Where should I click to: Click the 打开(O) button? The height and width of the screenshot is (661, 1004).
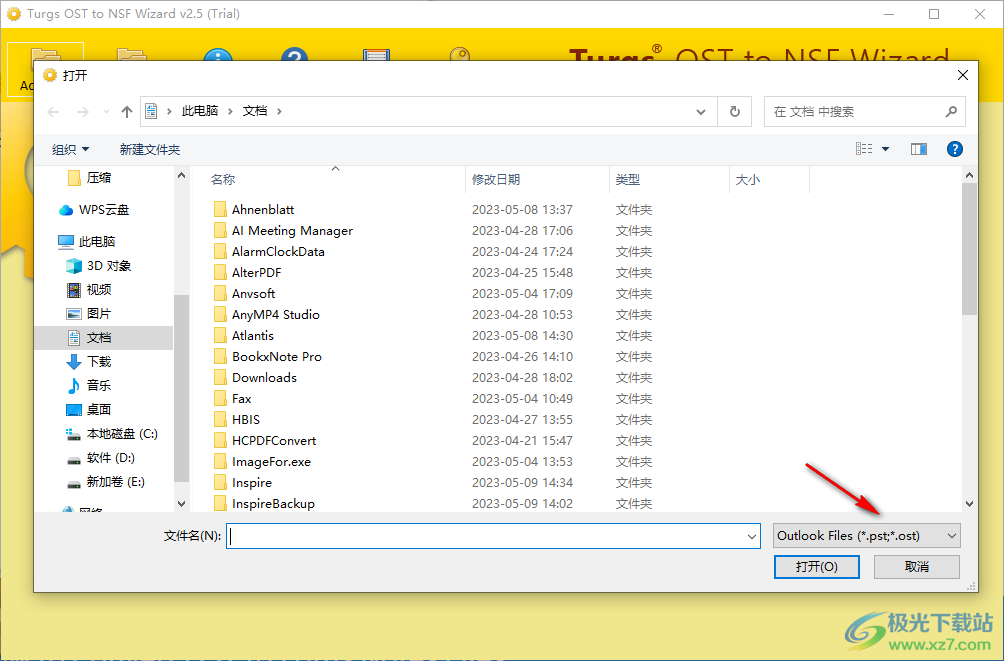(x=816, y=567)
